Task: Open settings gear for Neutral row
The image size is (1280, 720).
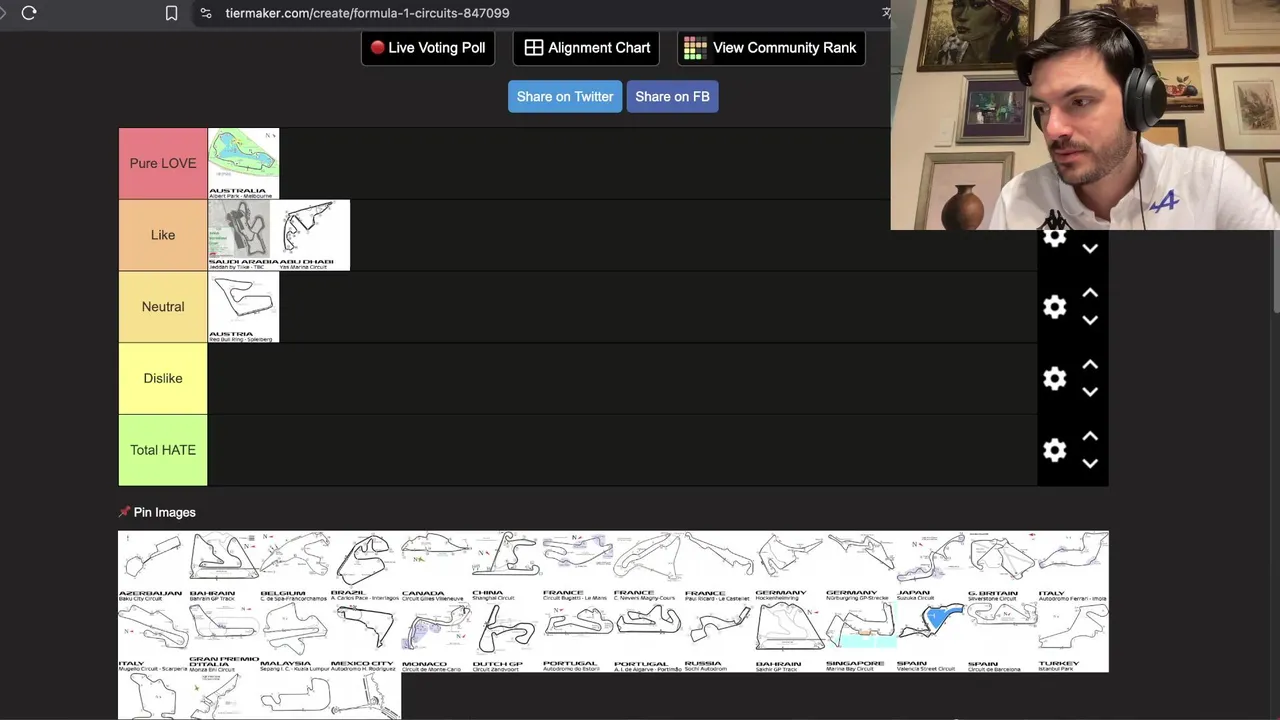Action: coord(1054,307)
